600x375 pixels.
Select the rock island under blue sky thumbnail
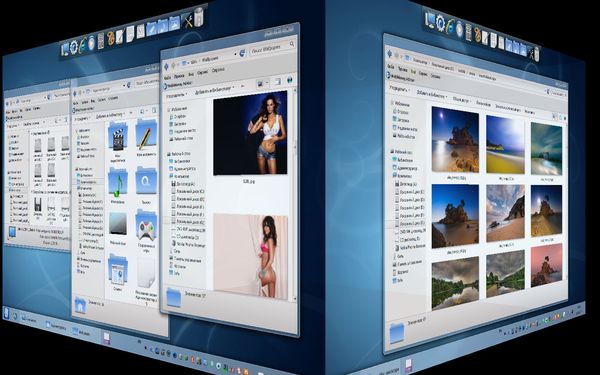(x=455, y=216)
